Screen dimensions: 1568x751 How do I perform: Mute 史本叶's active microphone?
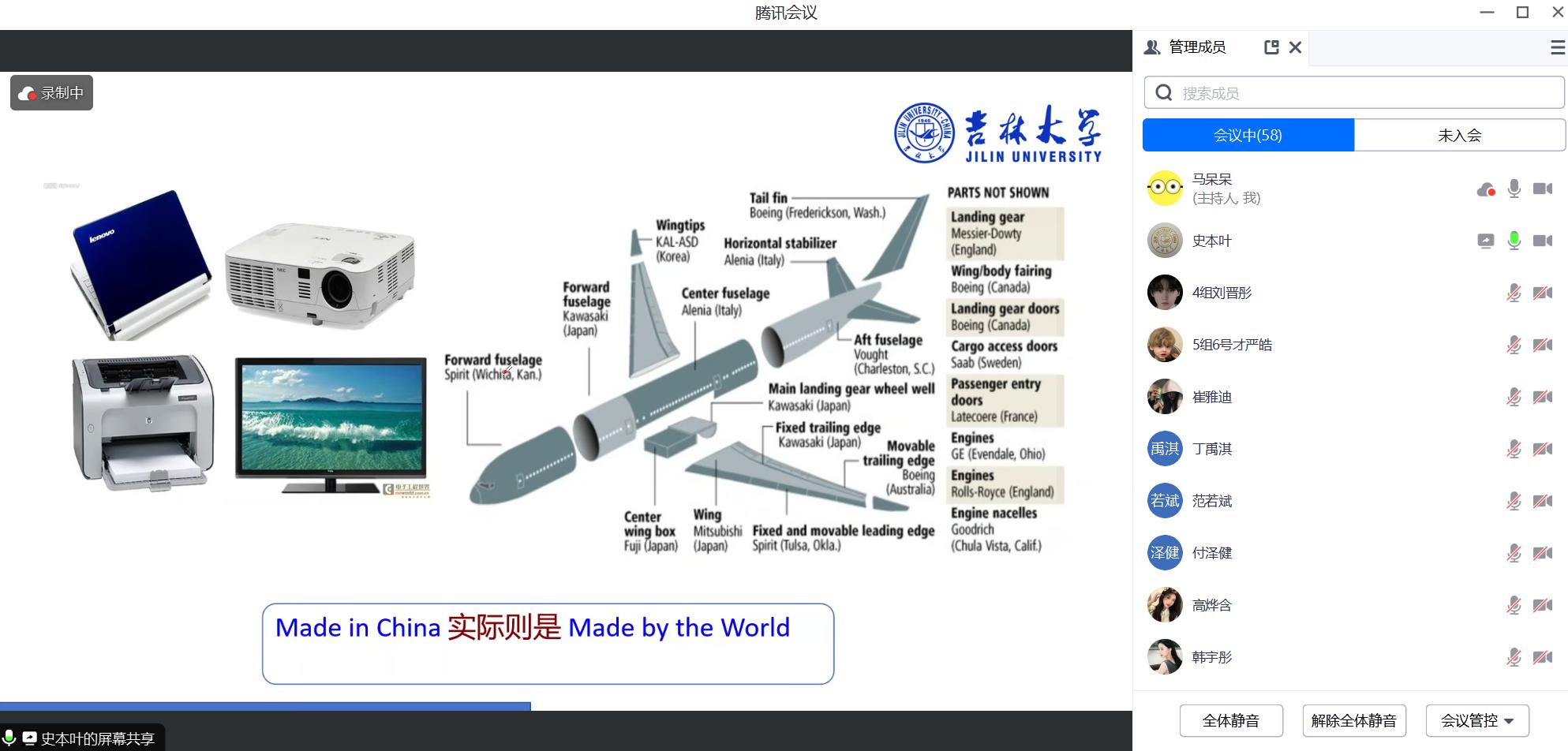(x=1514, y=241)
